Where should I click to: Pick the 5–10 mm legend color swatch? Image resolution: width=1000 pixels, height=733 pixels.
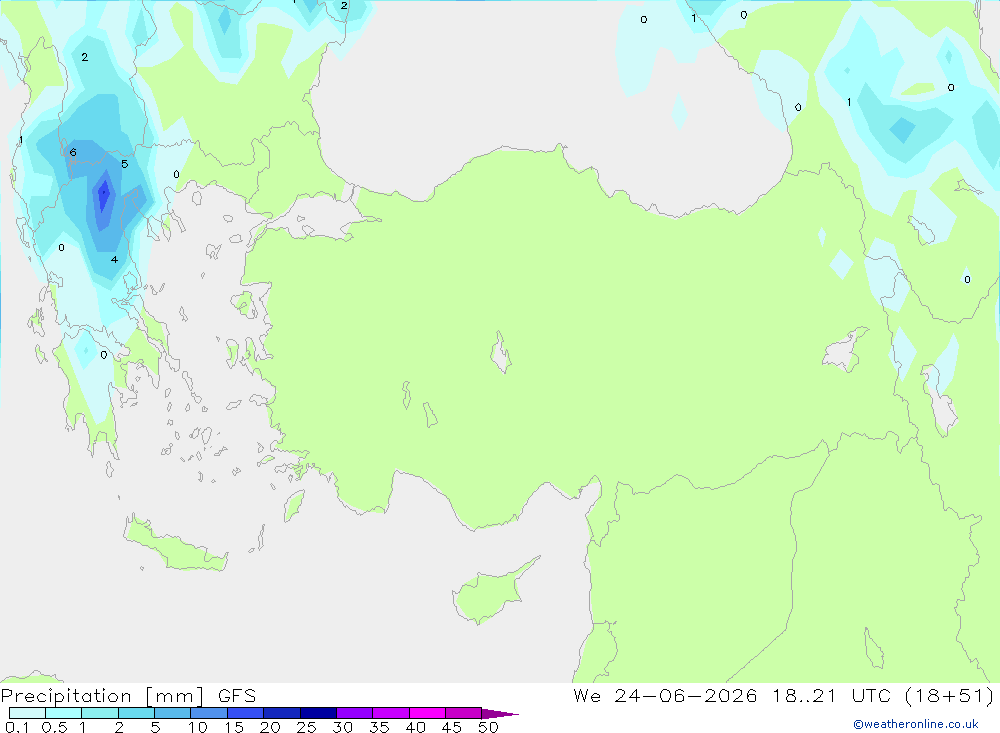point(173,713)
